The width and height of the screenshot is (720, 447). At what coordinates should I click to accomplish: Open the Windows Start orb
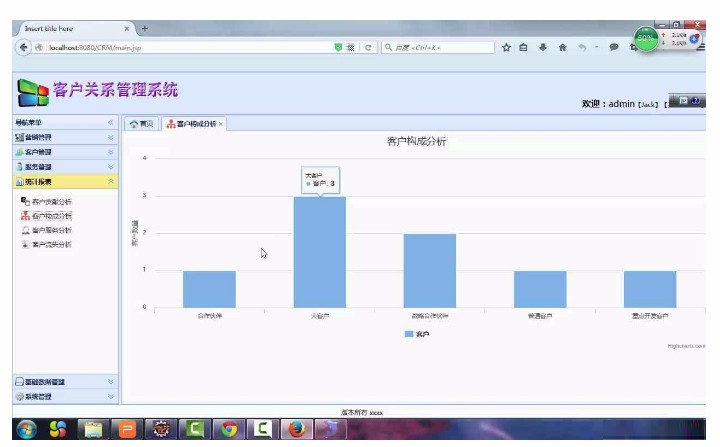(27, 430)
